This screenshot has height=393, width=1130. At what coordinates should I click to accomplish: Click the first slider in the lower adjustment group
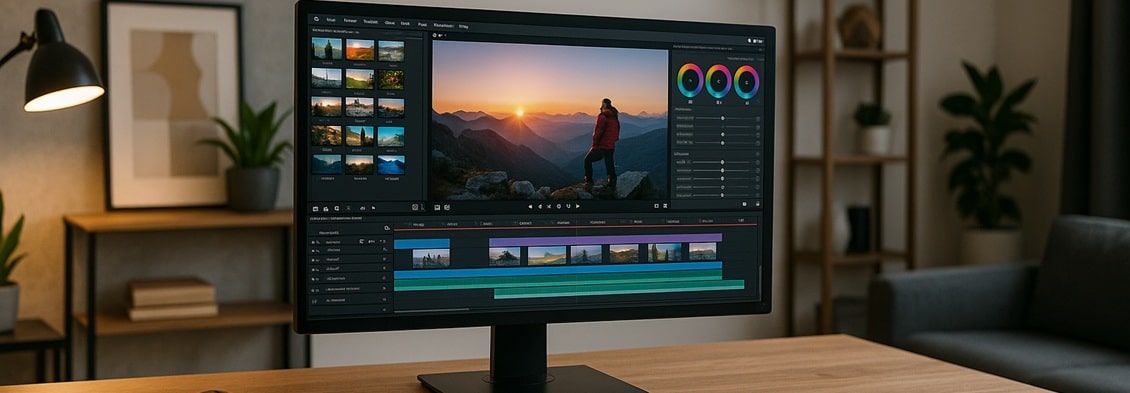click(723, 162)
